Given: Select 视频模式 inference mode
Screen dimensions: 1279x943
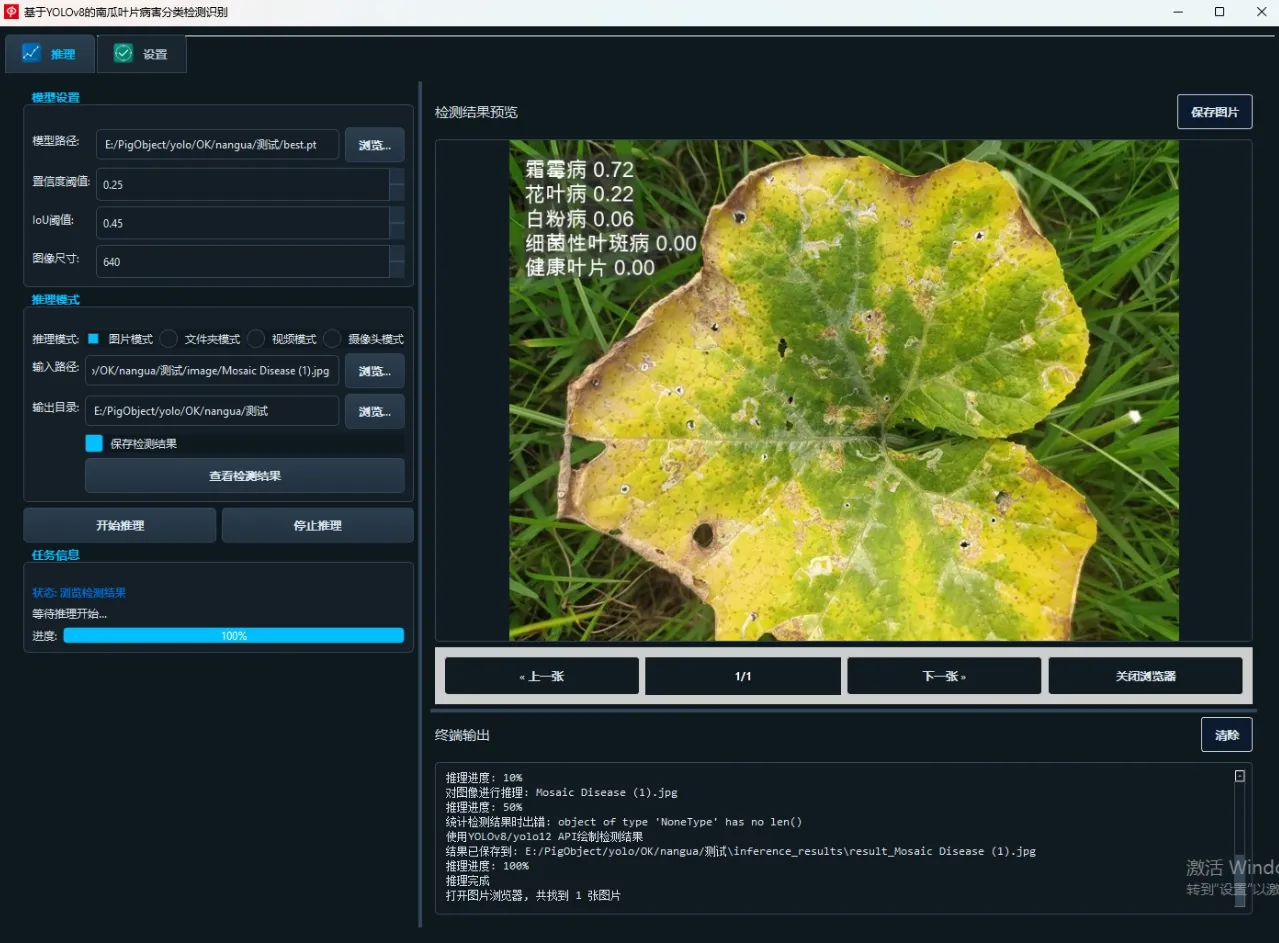Looking at the screenshot, I should (256, 339).
